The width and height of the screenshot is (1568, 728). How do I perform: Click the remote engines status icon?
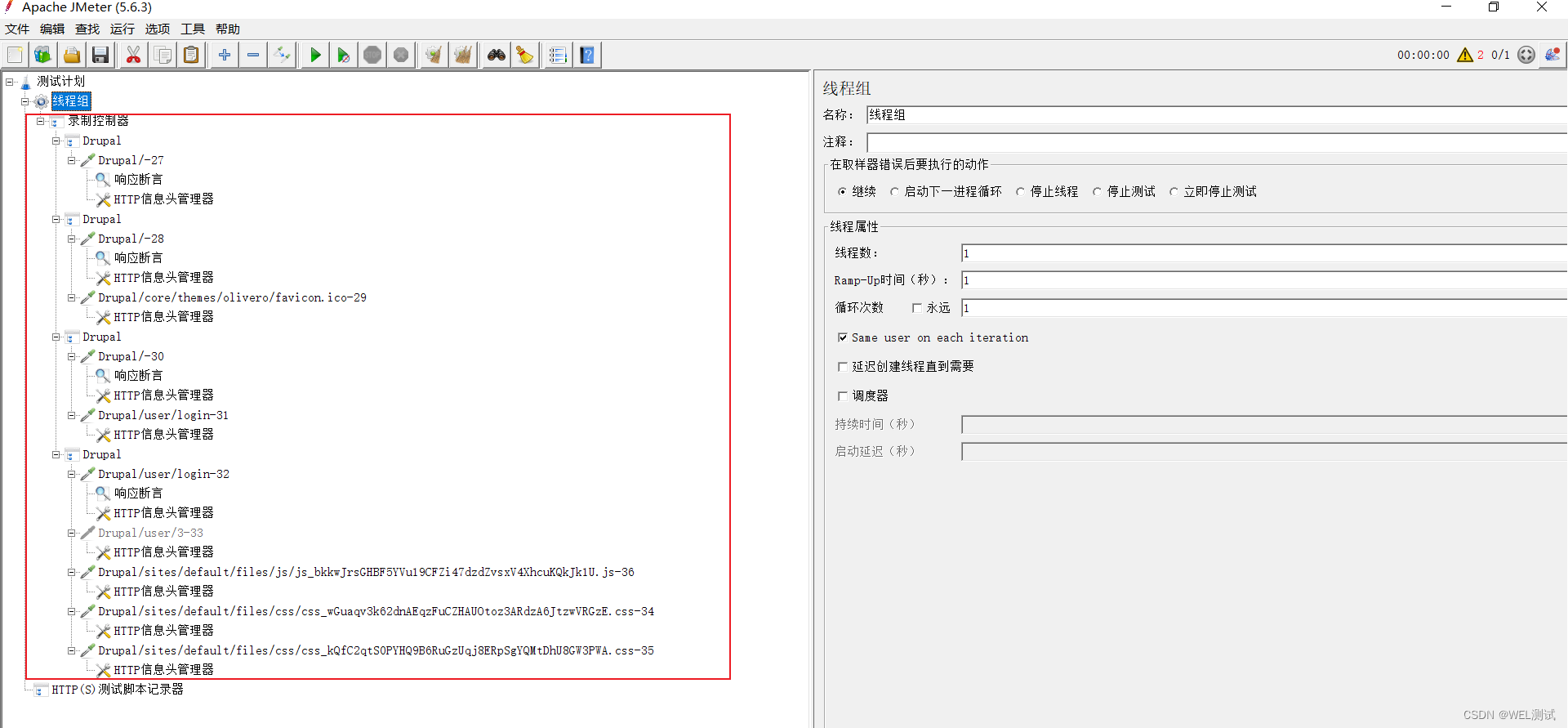1526,55
